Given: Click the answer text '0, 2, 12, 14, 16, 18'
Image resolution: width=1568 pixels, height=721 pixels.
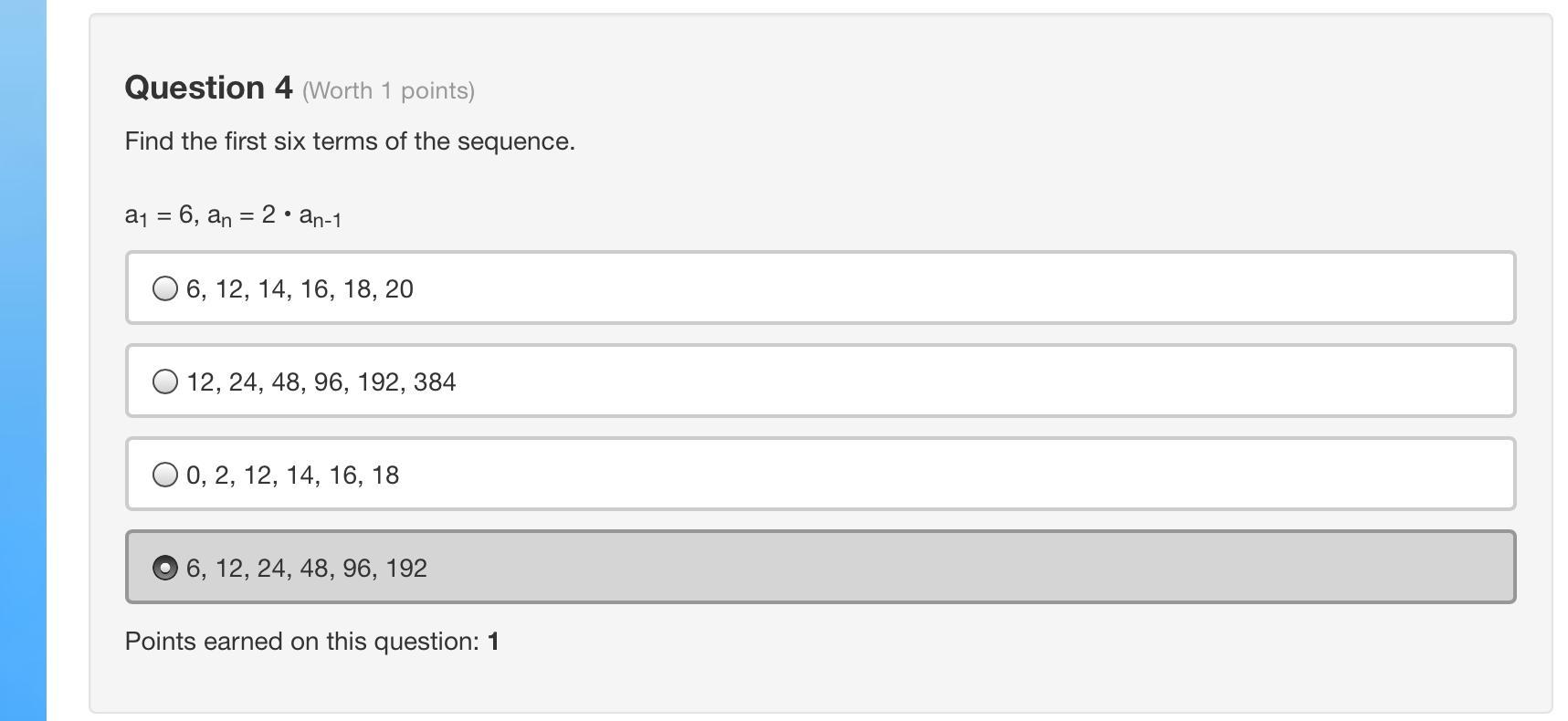Looking at the screenshot, I should (292, 475).
